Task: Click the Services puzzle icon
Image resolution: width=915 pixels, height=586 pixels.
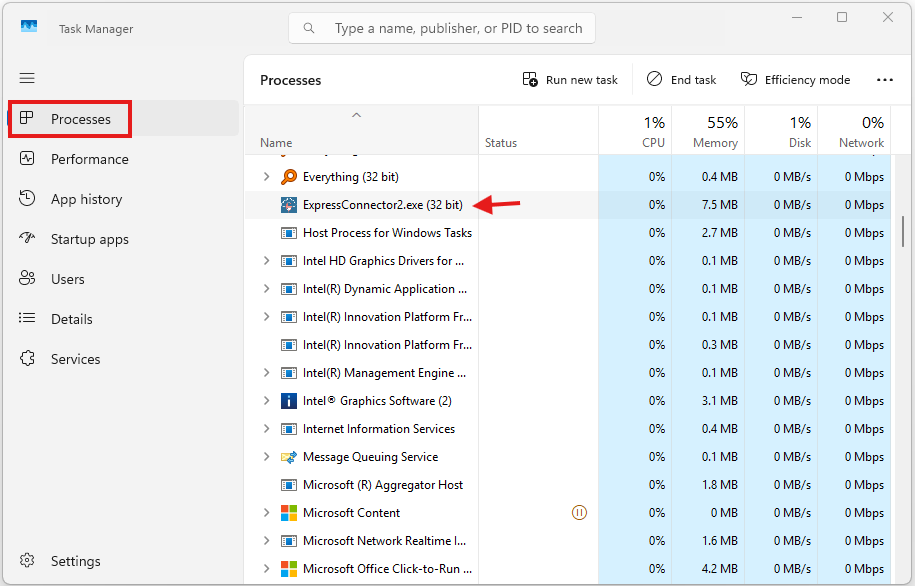Action: pyautogui.click(x=28, y=359)
